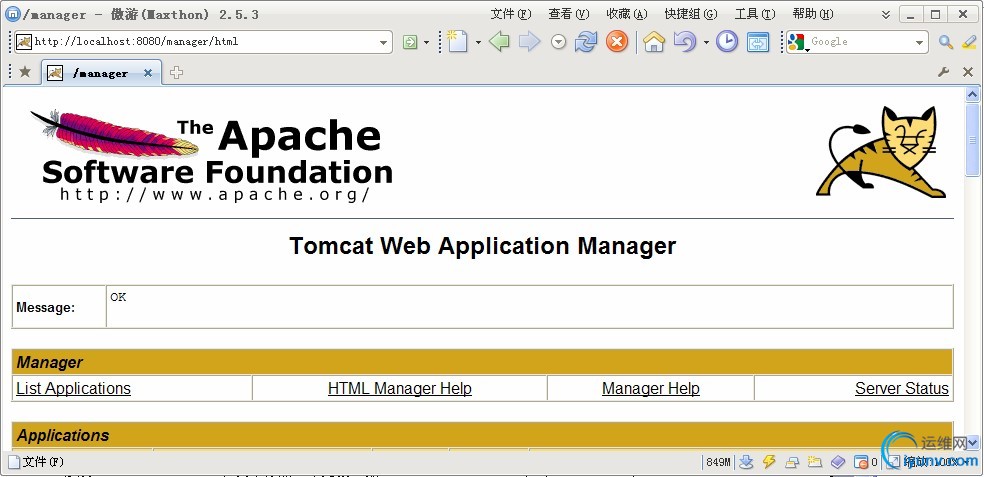984x477 pixels.
Task: Click the blue download arrow in the status bar
Action: (x=746, y=462)
